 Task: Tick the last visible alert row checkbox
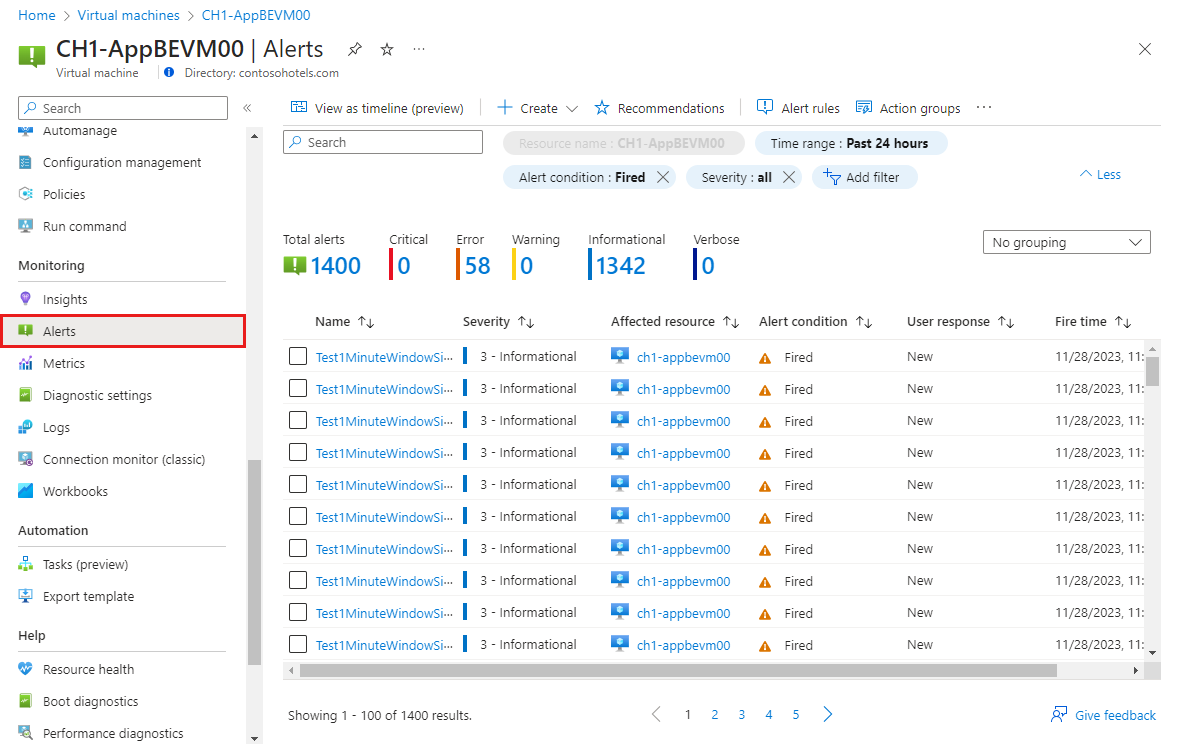(x=297, y=644)
